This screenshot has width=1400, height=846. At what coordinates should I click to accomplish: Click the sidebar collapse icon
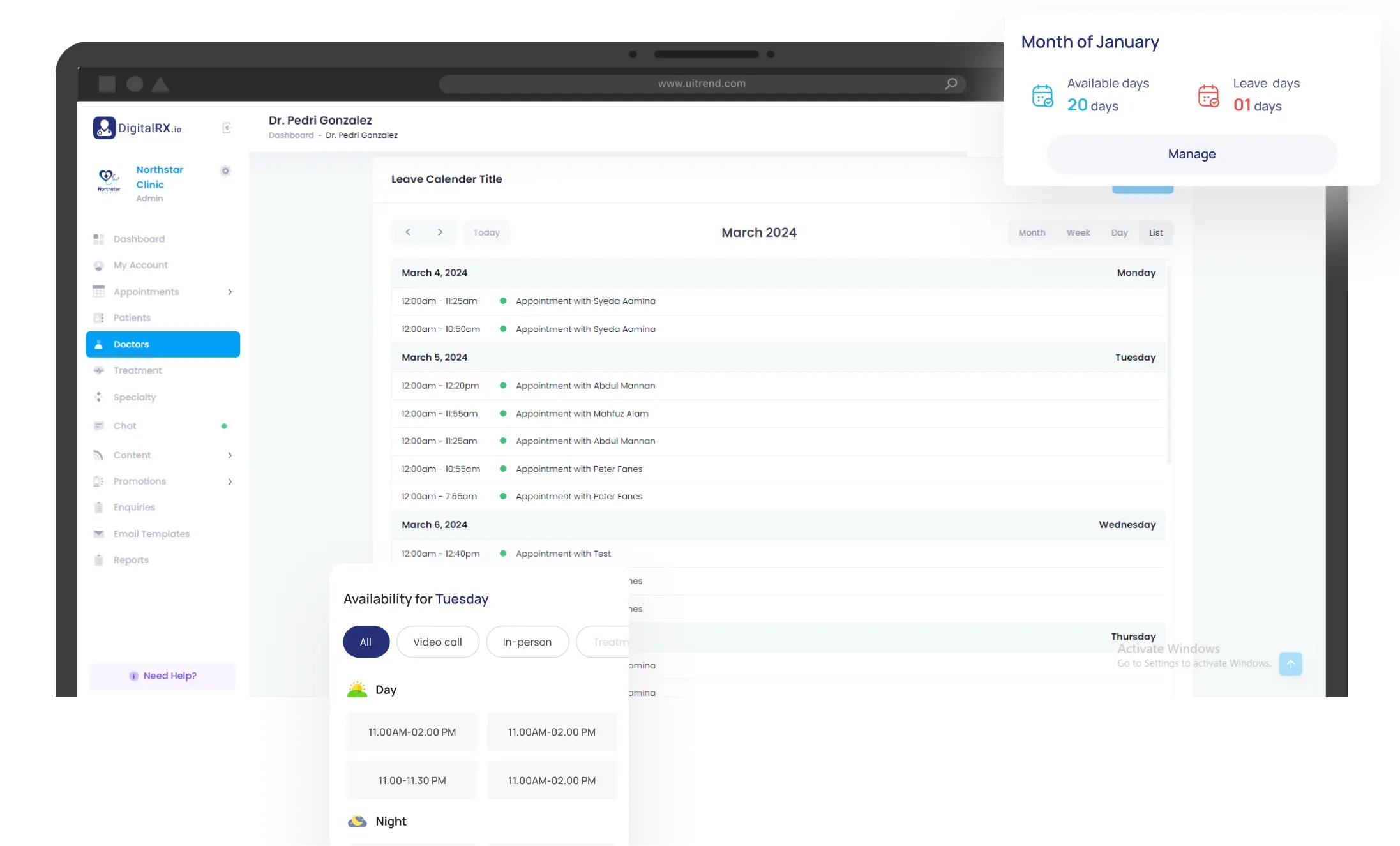(x=227, y=128)
